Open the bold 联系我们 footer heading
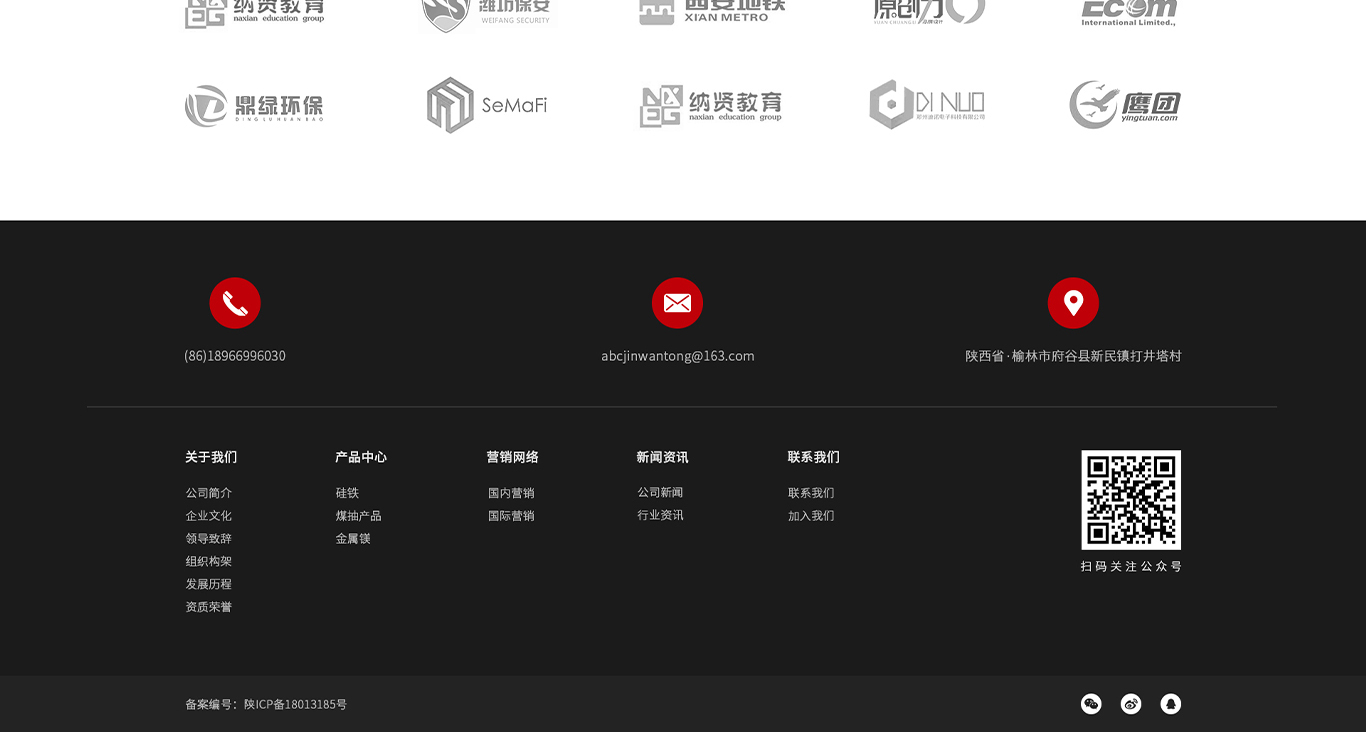 pyautogui.click(x=814, y=457)
